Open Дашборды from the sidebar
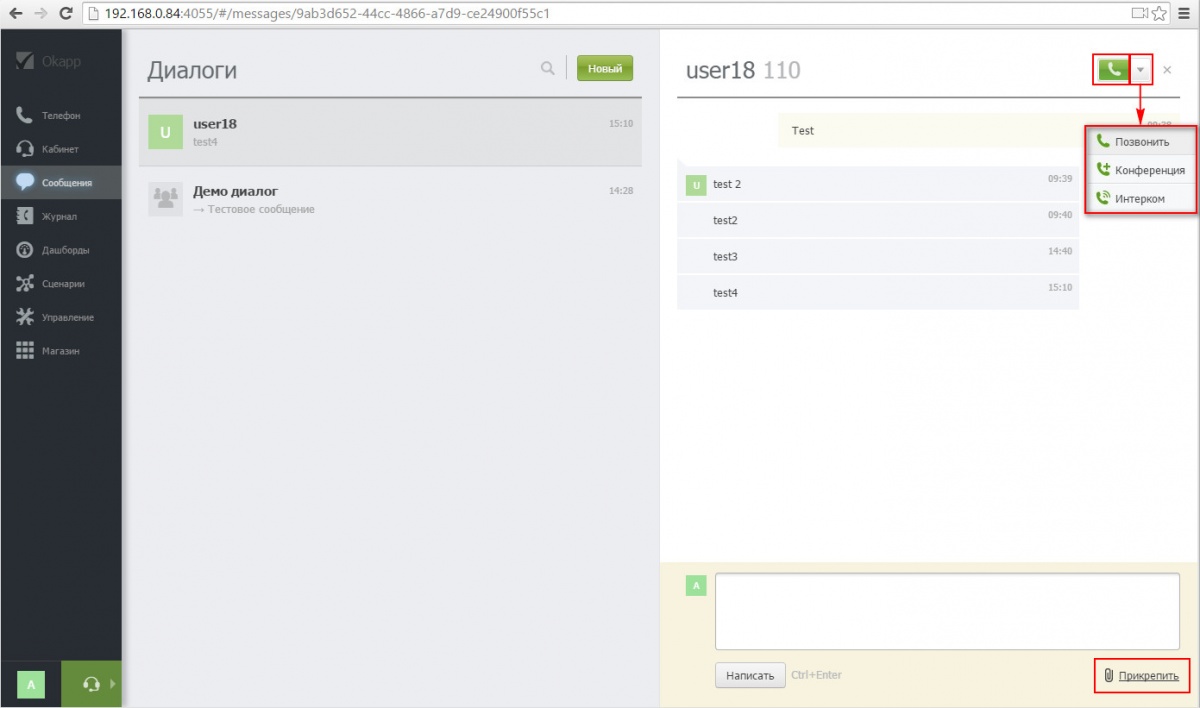 pos(60,250)
